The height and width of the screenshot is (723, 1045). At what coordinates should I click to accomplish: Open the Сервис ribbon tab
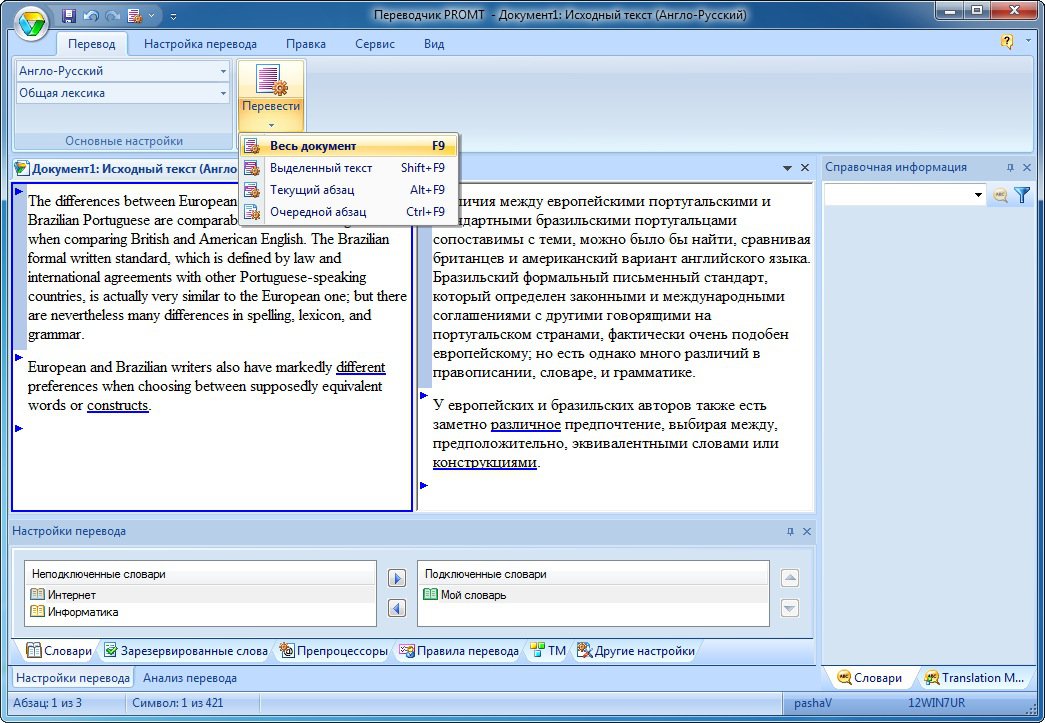375,44
